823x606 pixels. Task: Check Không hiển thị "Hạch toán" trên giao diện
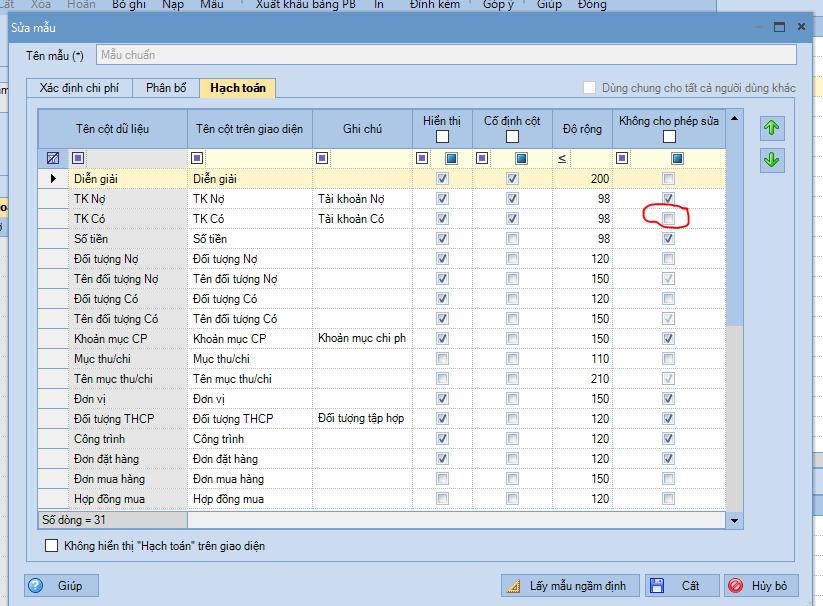(x=51, y=546)
